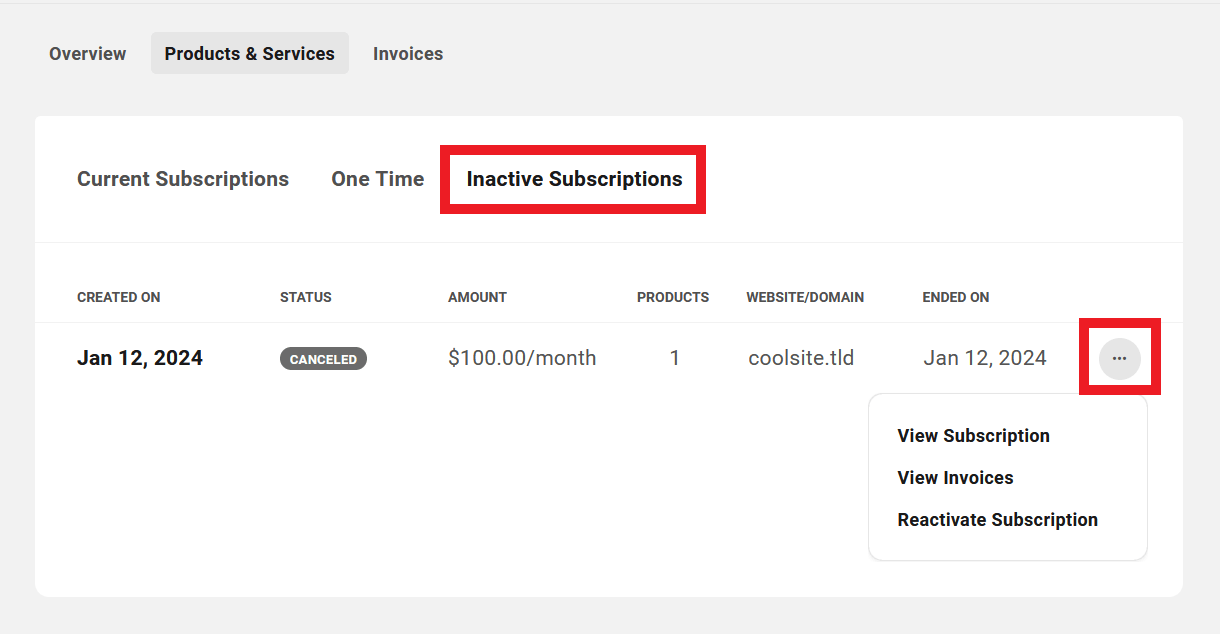Click the CANCELED status badge
This screenshot has height=634, width=1220.
click(323, 357)
